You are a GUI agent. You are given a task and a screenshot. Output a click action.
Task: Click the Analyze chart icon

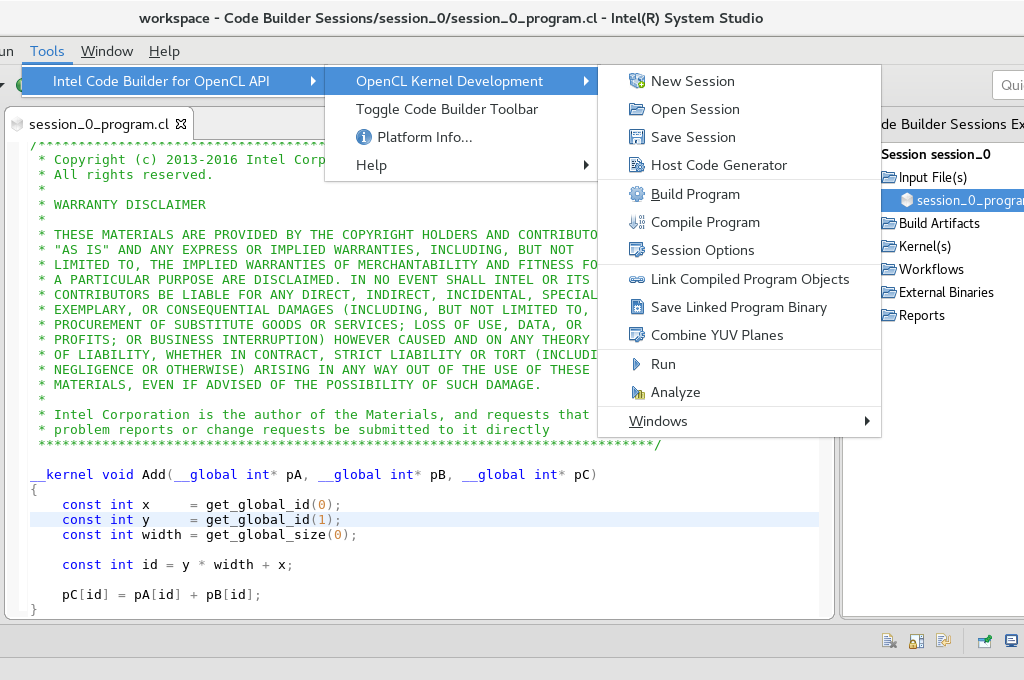[x=637, y=392]
